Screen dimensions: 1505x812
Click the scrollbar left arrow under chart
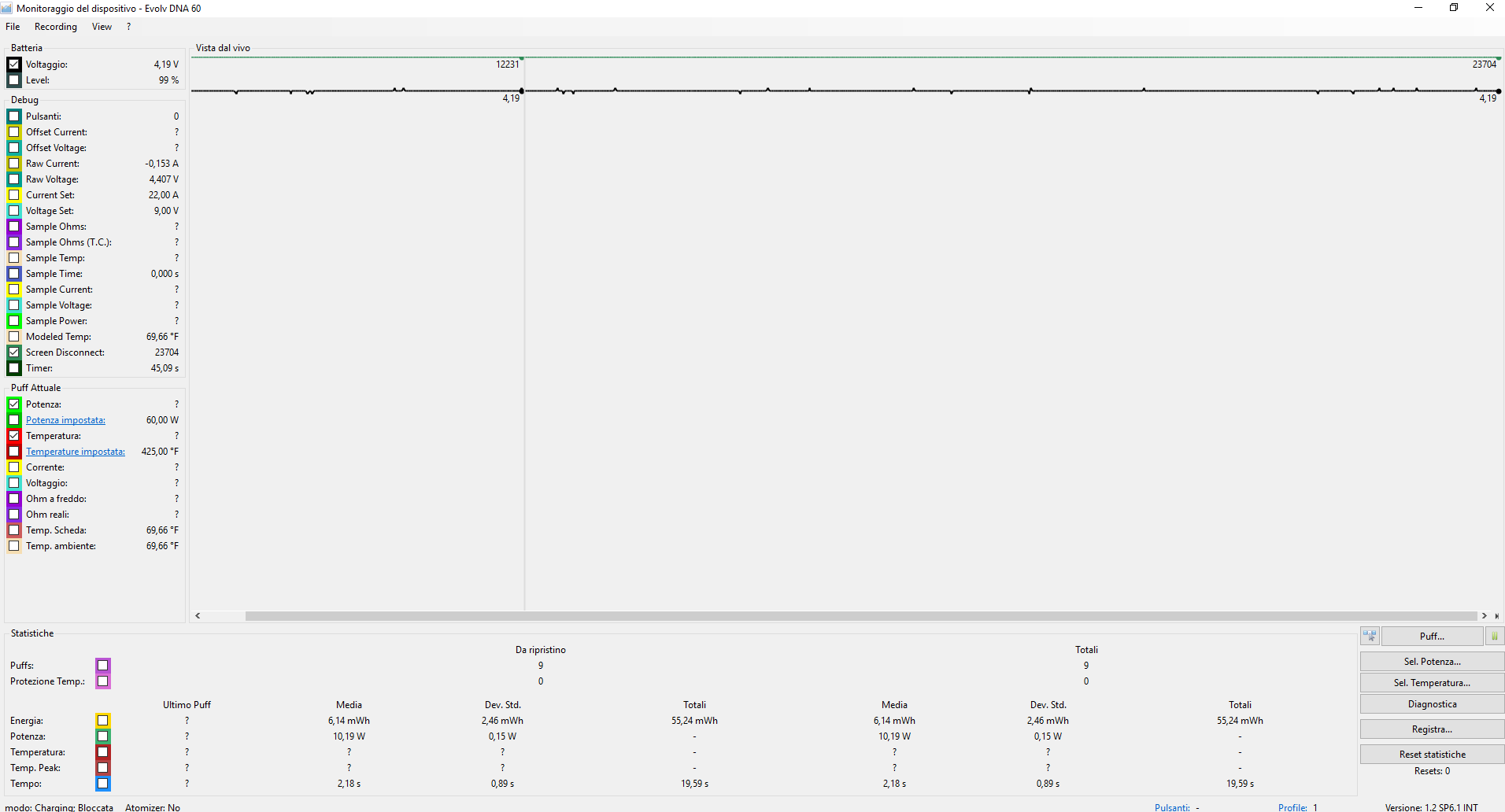pos(198,616)
